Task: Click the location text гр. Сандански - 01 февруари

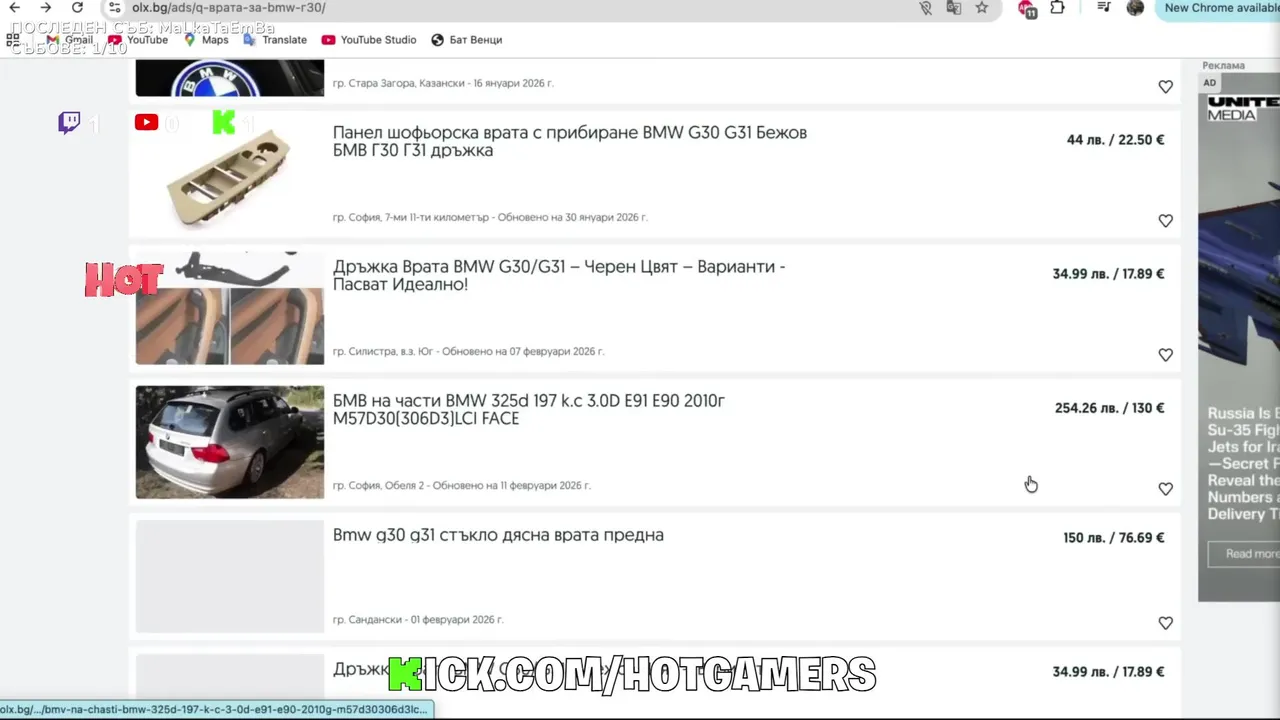Action: [x=418, y=620]
